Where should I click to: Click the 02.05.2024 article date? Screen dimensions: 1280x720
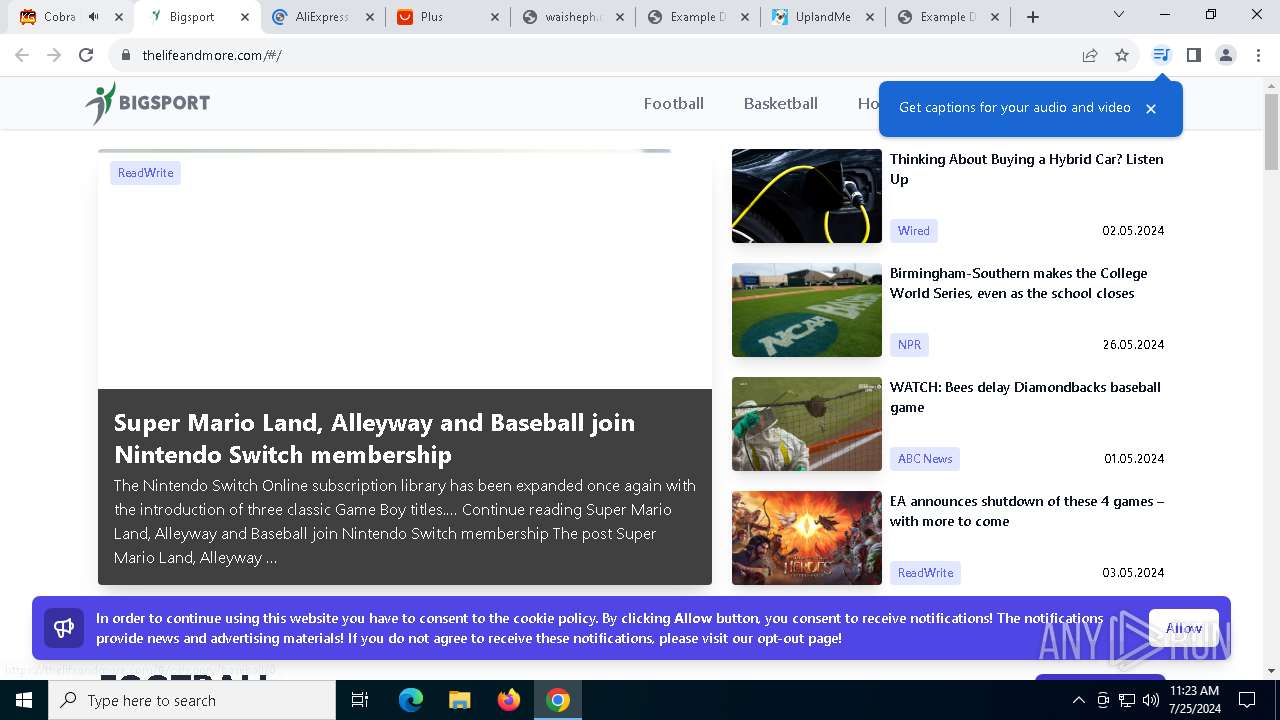point(1133,231)
